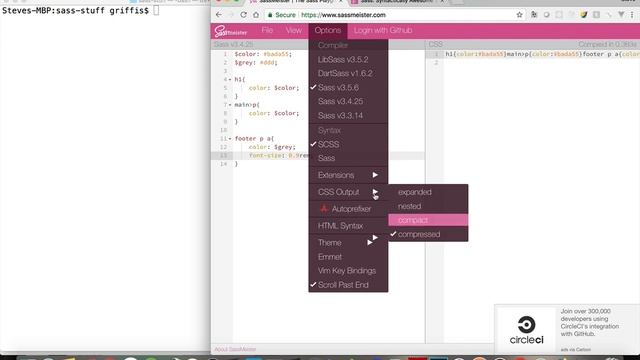Toggle Autoprefixer on
The width and height of the screenshot is (640, 360).
[x=348, y=209]
